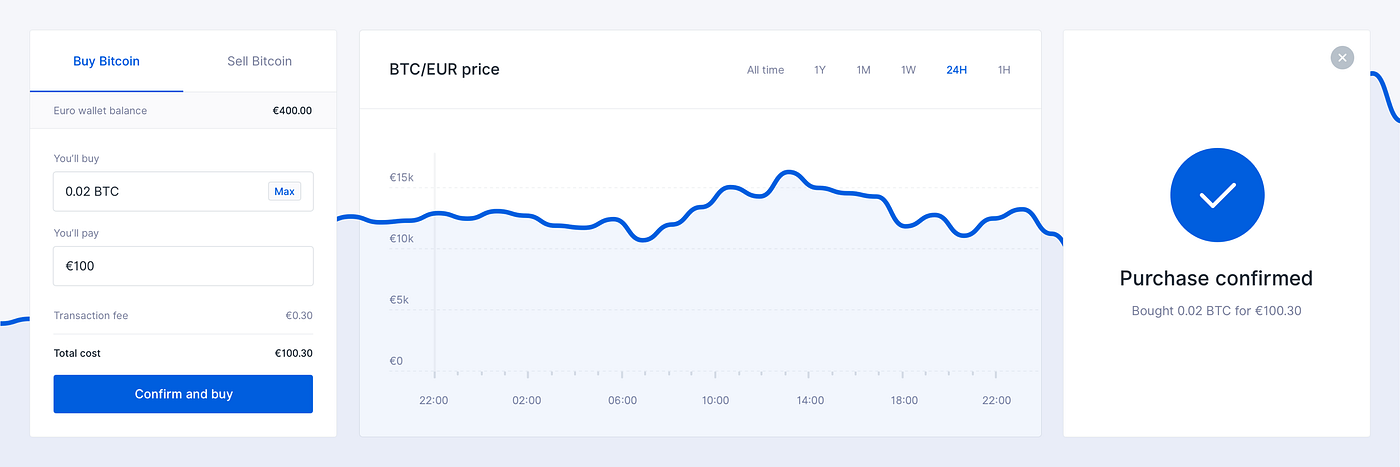Screen dimensions: 1400x467
Task: Click the Confirm and buy button
Action: pyautogui.click(x=183, y=394)
